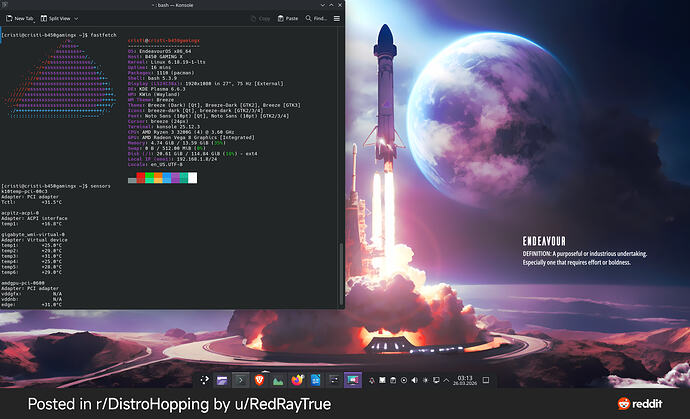
Task: Open the brightness sun tray icon
Action: [425, 380]
